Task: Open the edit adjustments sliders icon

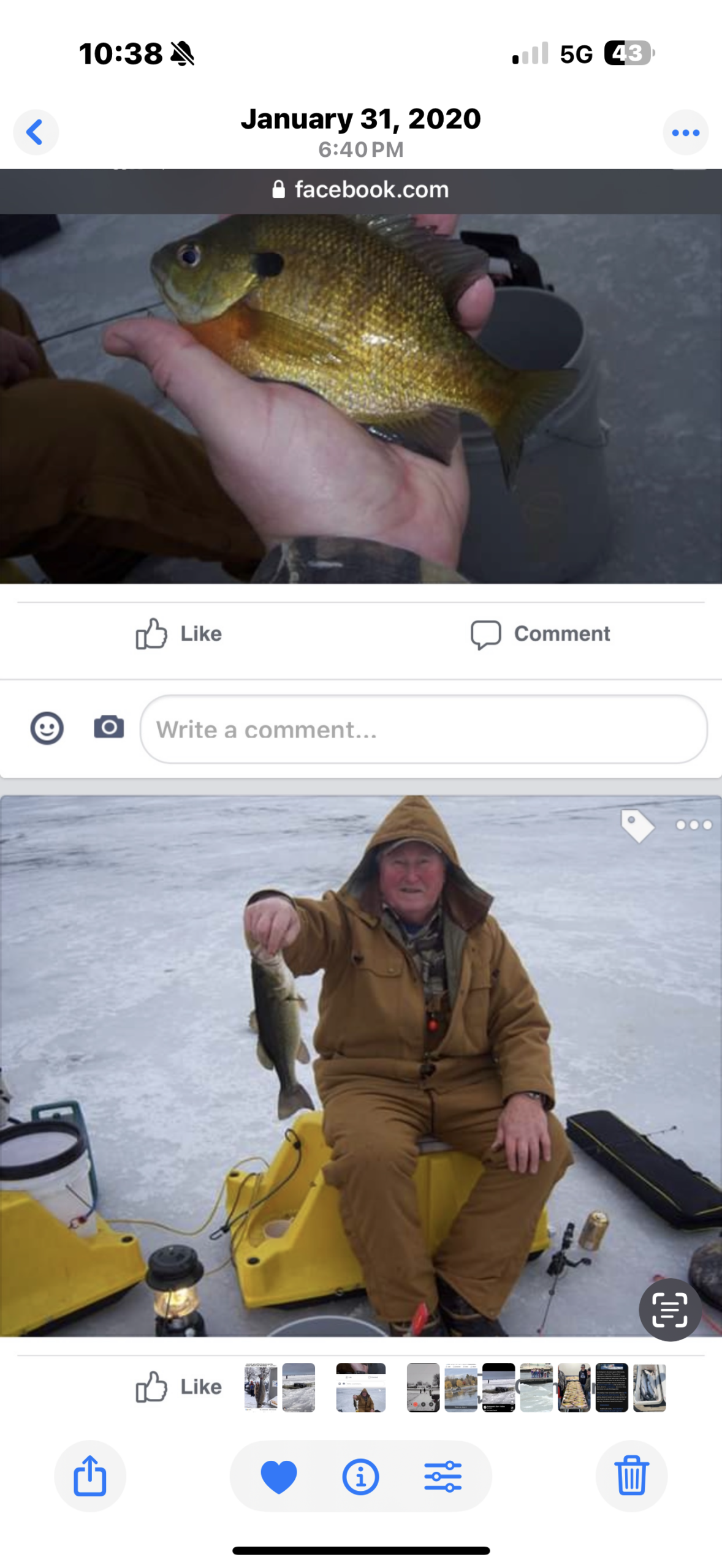Action: click(x=443, y=1476)
